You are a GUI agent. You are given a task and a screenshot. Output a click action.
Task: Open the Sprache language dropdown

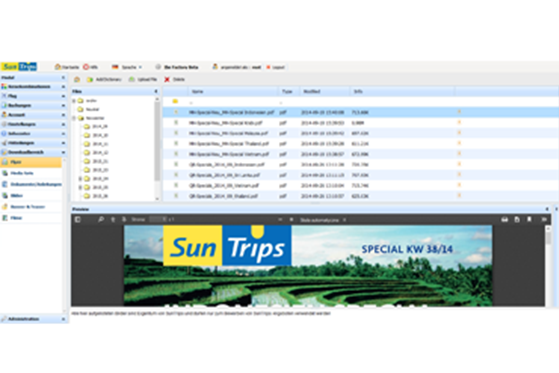click(127, 67)
